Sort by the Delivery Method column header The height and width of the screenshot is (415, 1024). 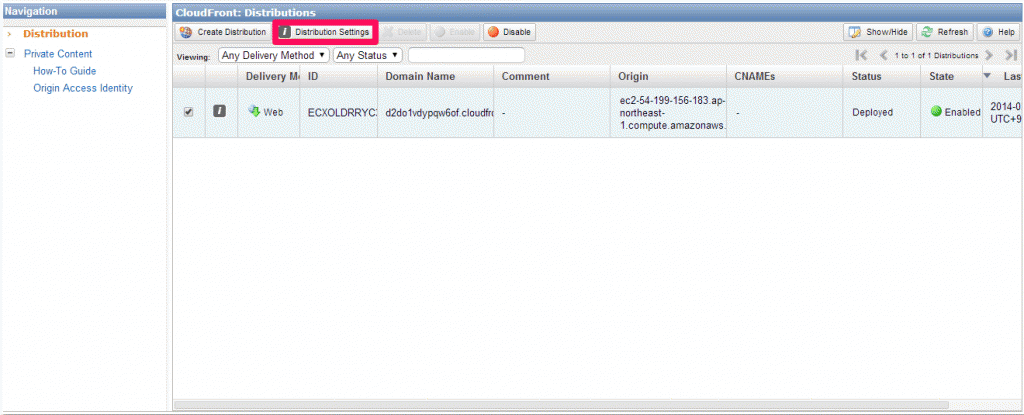coord(269,76)
